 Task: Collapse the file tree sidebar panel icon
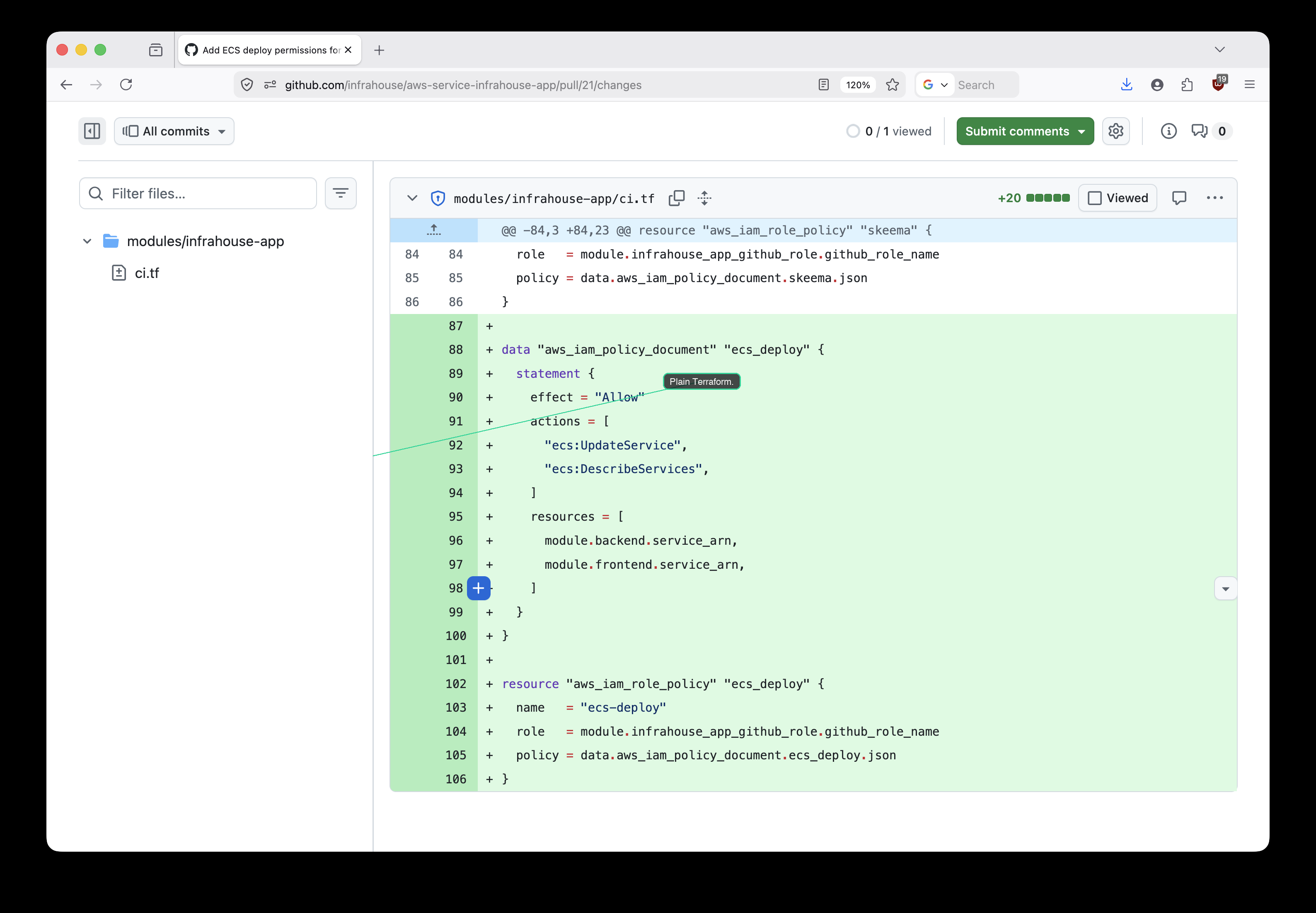click(92, 131)
